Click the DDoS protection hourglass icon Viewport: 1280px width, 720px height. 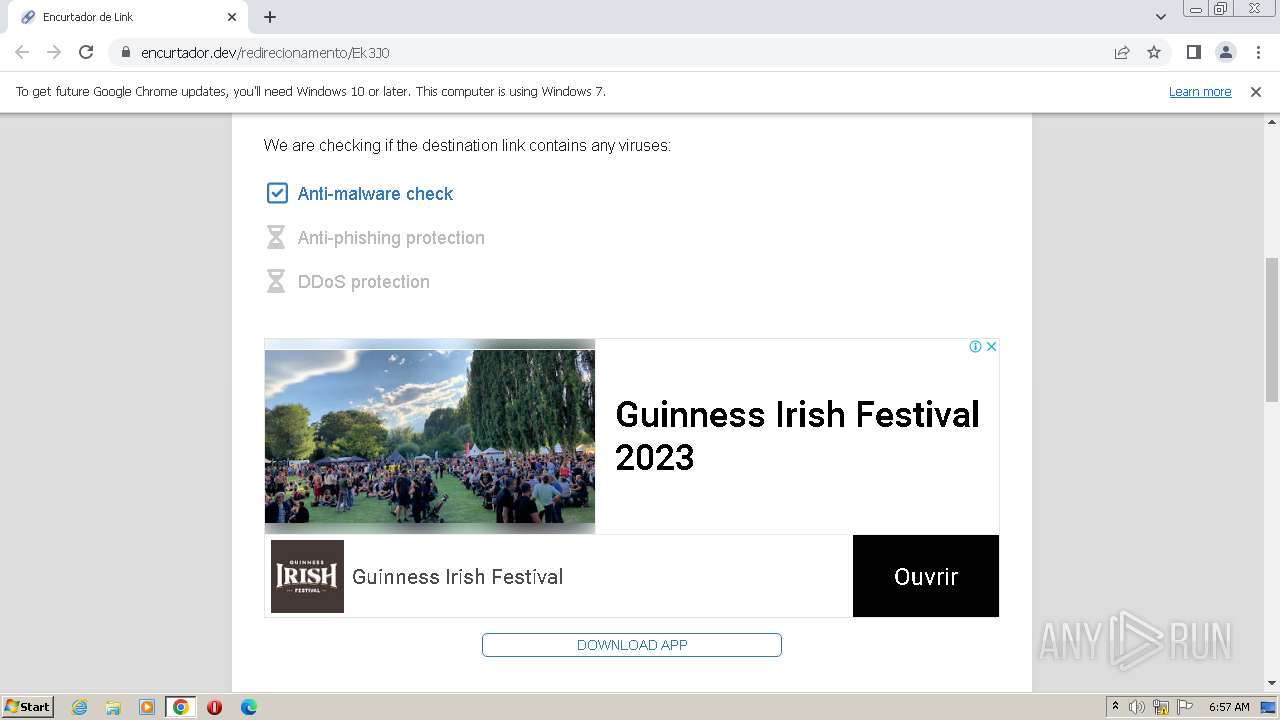pyautogui.click(x=276, y=281)
